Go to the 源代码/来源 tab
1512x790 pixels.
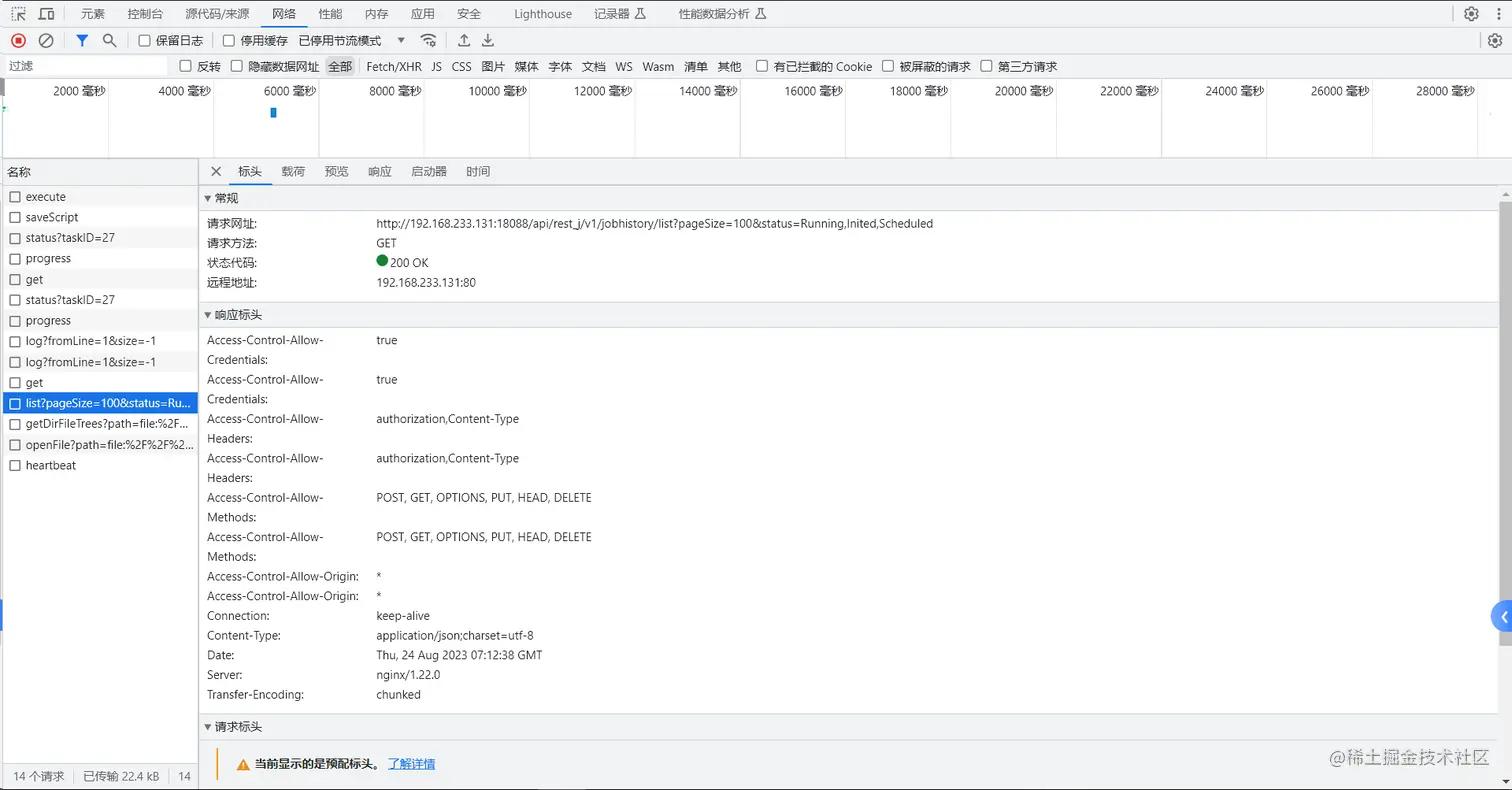pyautogui.click(x=215, y=14)
